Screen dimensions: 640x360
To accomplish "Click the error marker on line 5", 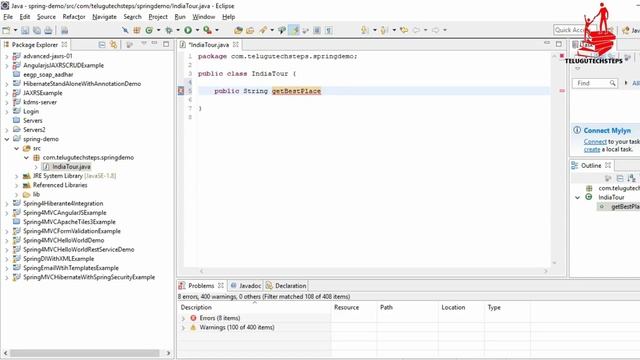I will (181, 91).
